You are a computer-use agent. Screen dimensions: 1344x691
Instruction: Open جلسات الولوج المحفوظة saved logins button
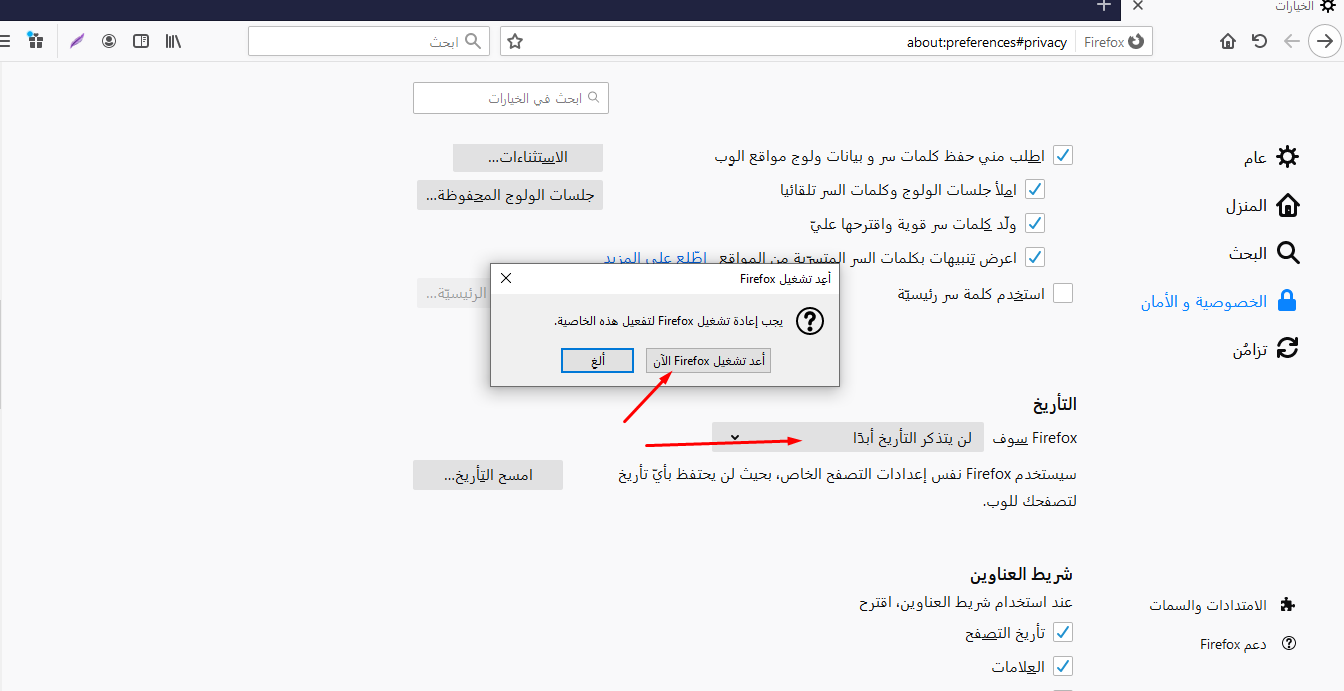(510, 195)
